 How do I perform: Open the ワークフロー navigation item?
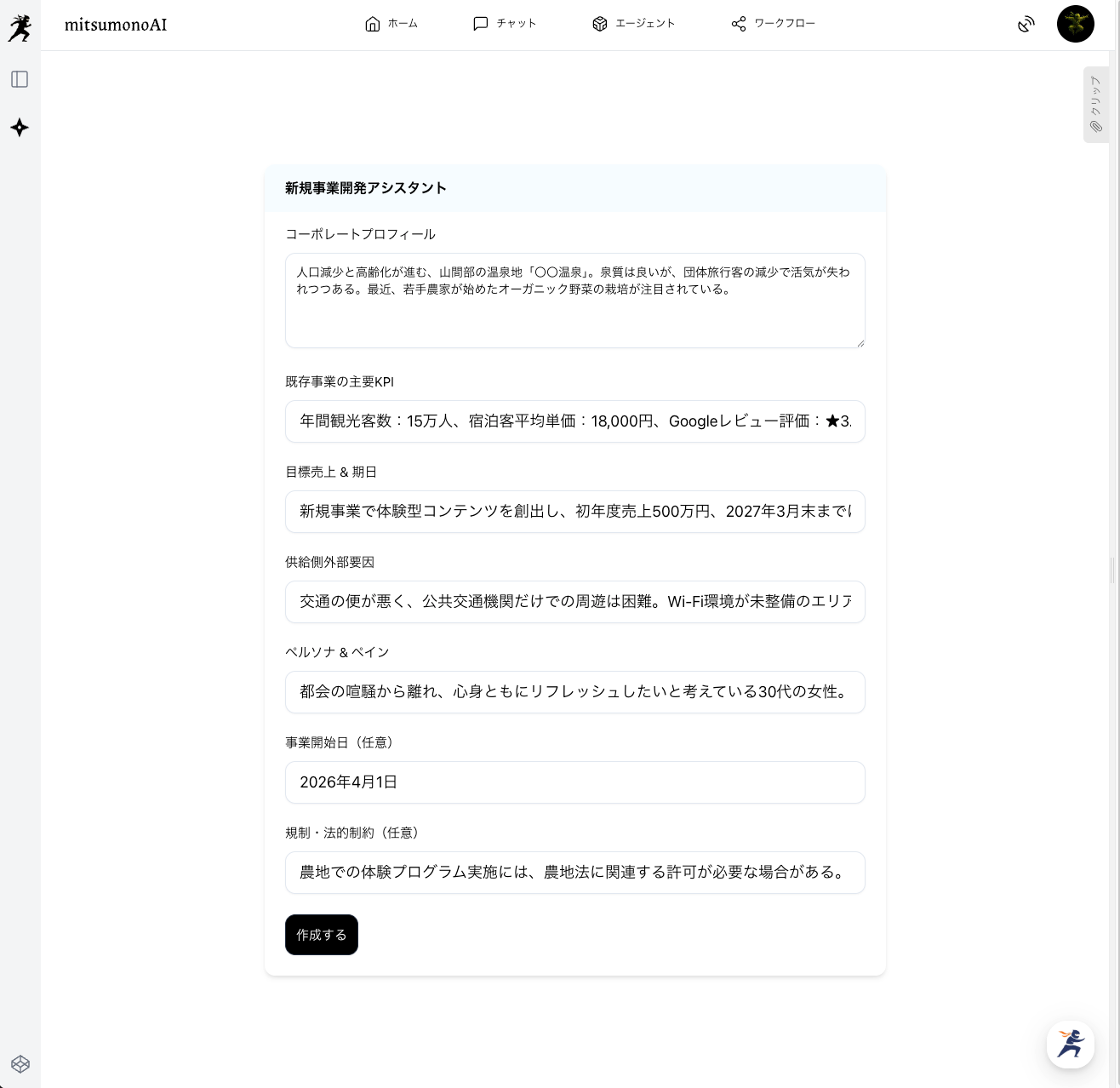(x=774, y=24)
